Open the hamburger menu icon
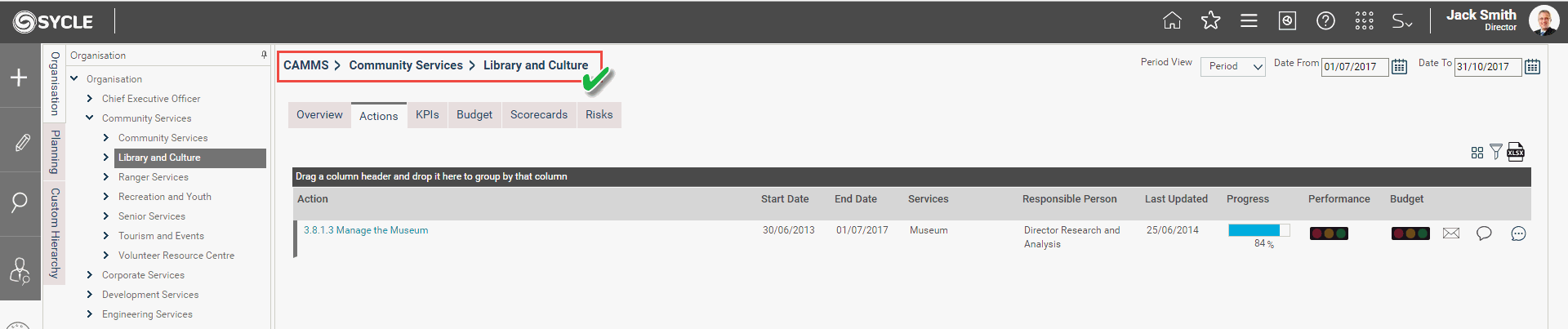 pos(1249,21)
